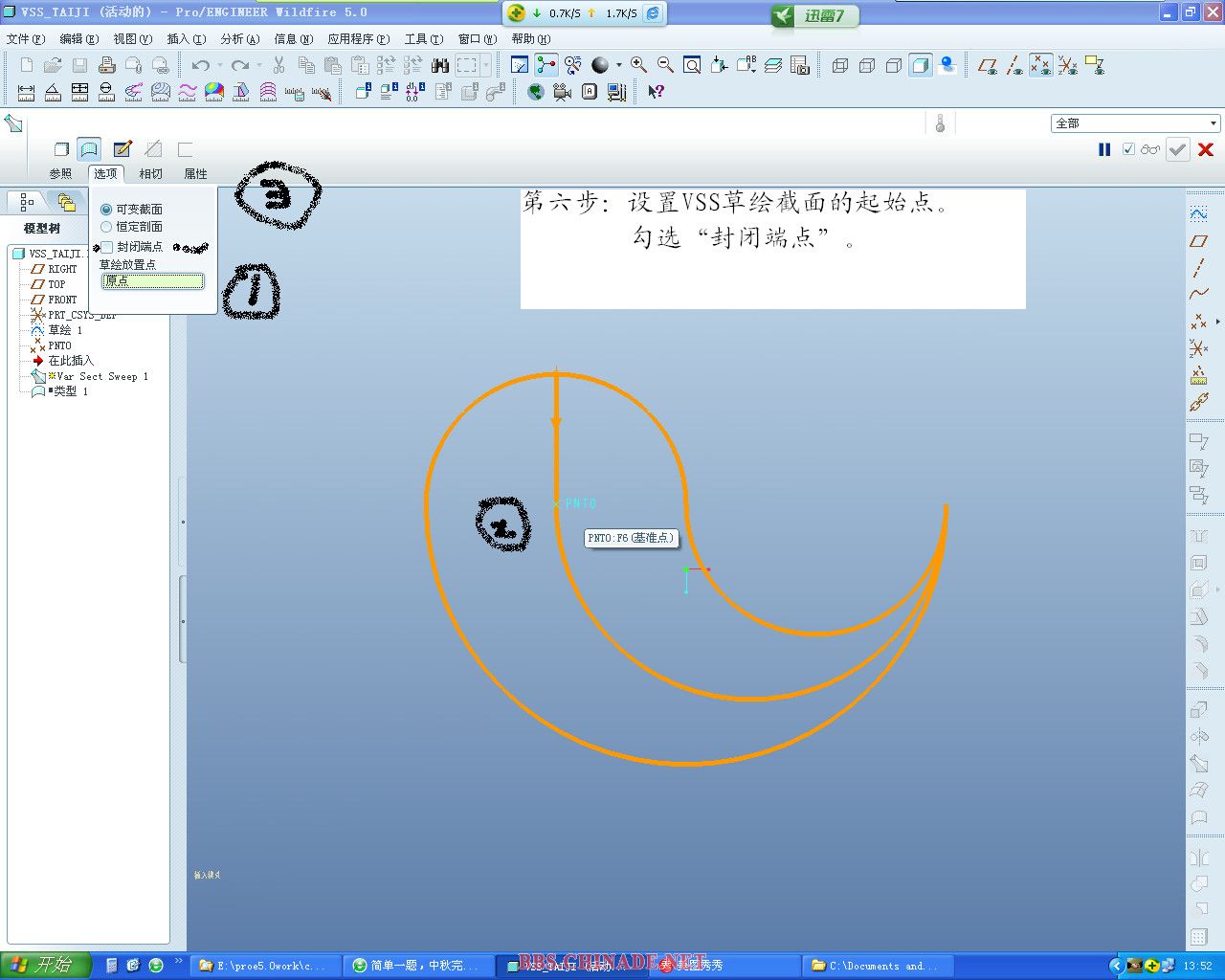Select the solid sweep icon in dashboard
Viewport: 1225px width, 980px height.
[x=61, y=149]
